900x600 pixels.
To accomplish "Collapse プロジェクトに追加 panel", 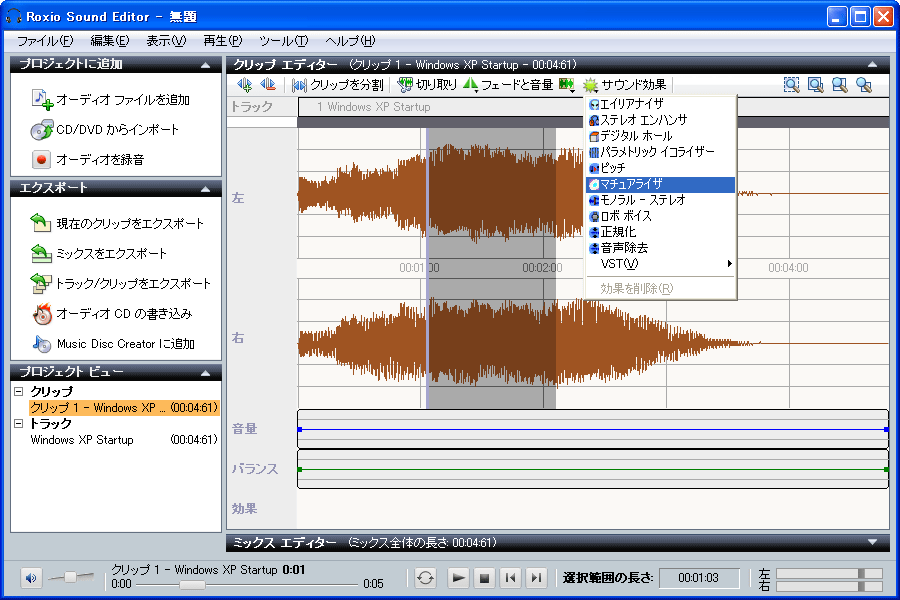I will click(x=205, y=65).
